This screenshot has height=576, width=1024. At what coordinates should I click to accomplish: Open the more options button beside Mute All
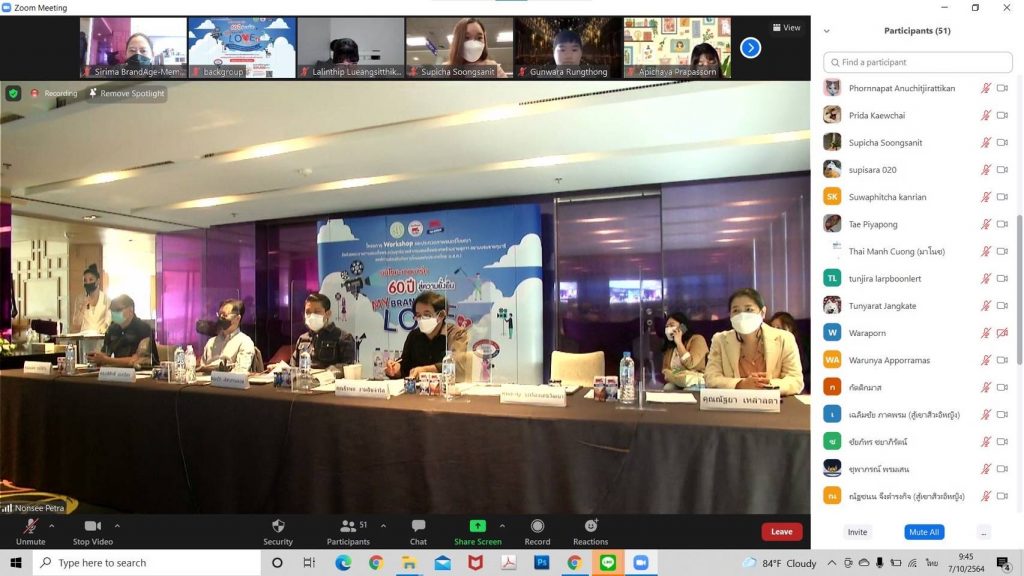[984, 532]
